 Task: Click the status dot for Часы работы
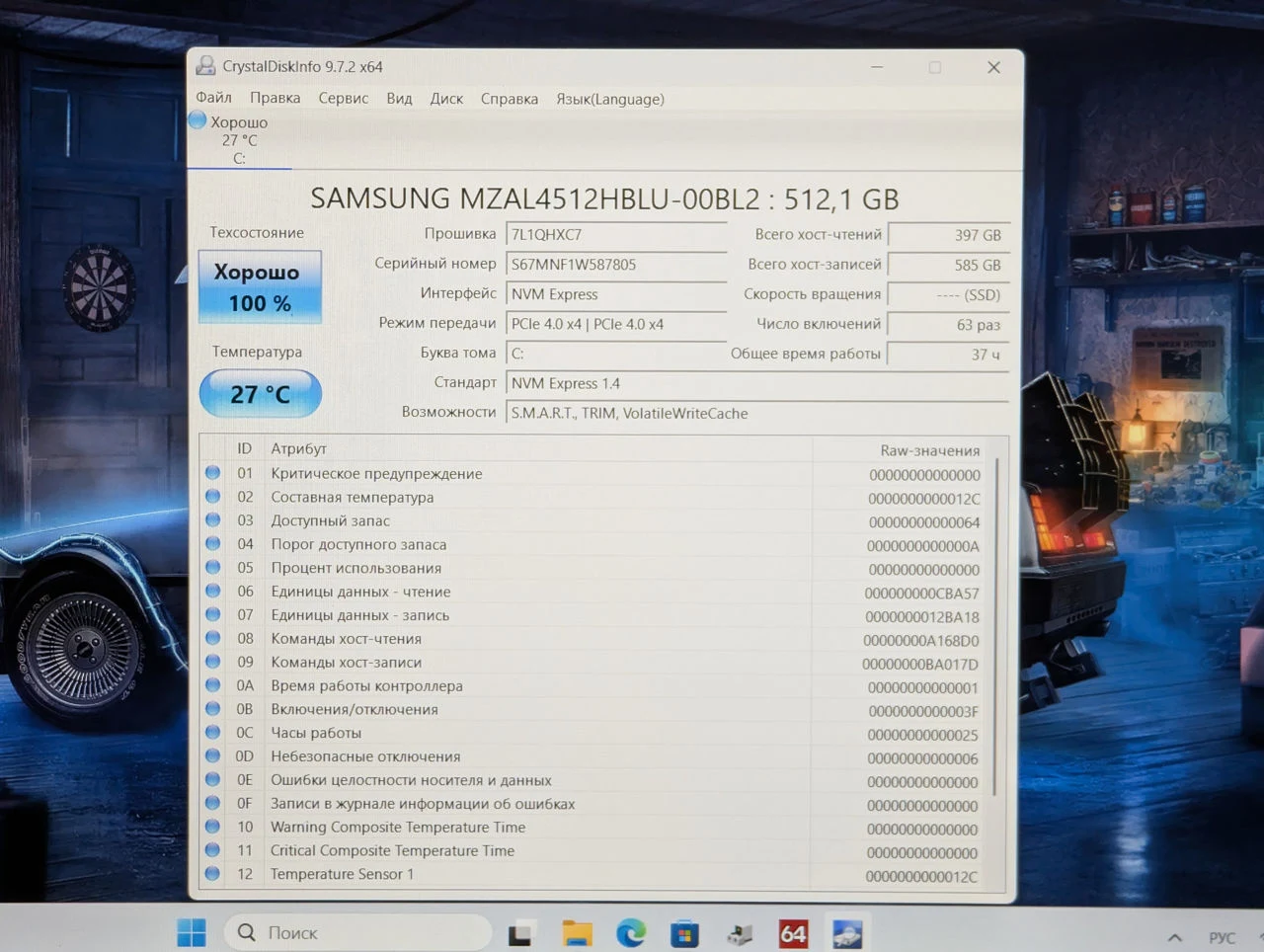point(212,732)
